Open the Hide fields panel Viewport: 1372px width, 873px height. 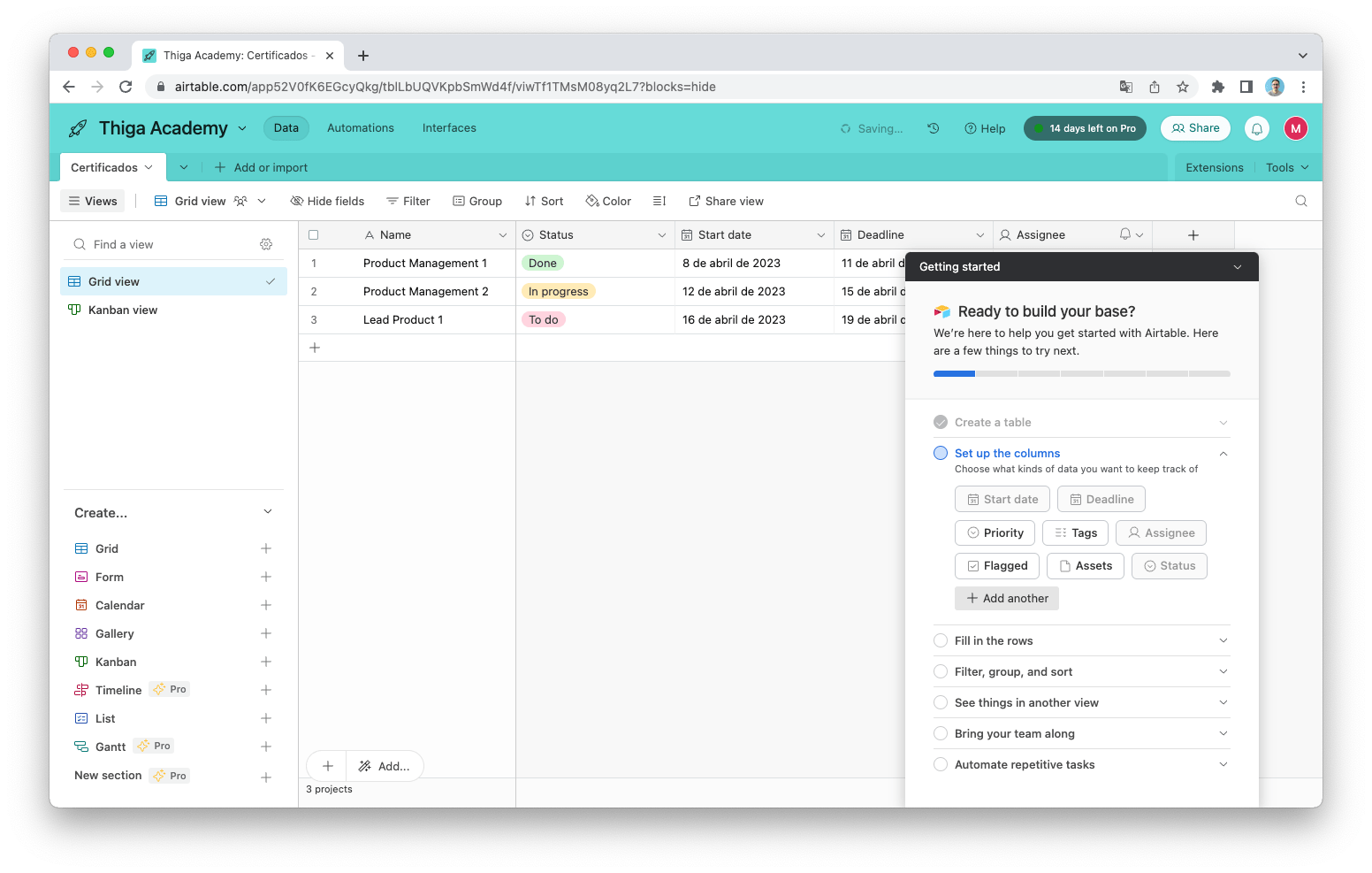[x=327, y=201]
